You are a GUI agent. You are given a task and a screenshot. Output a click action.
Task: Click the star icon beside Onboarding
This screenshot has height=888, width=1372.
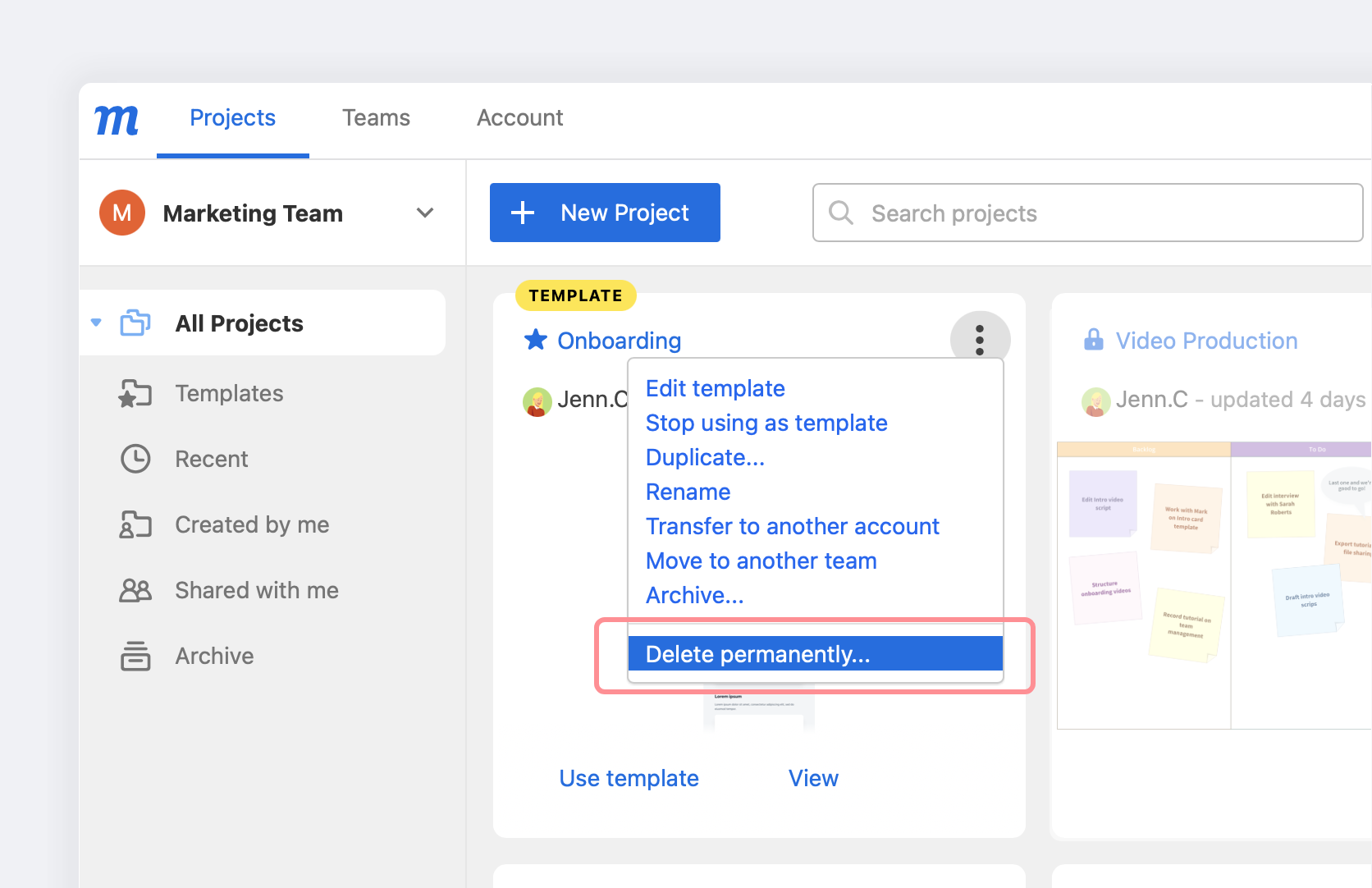coord(536,340)
